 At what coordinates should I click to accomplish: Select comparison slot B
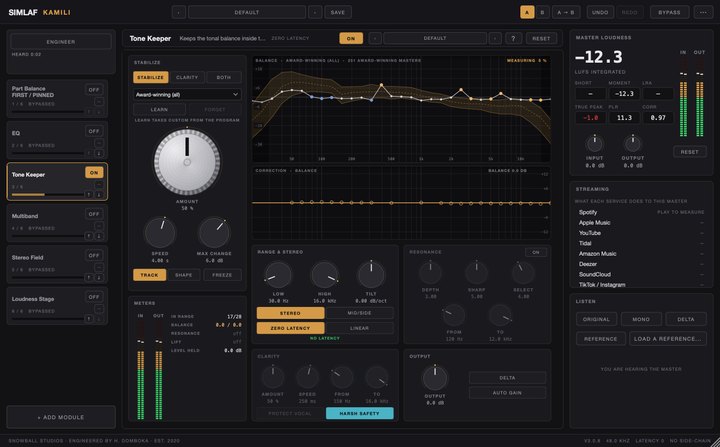(x=542, y=12)
